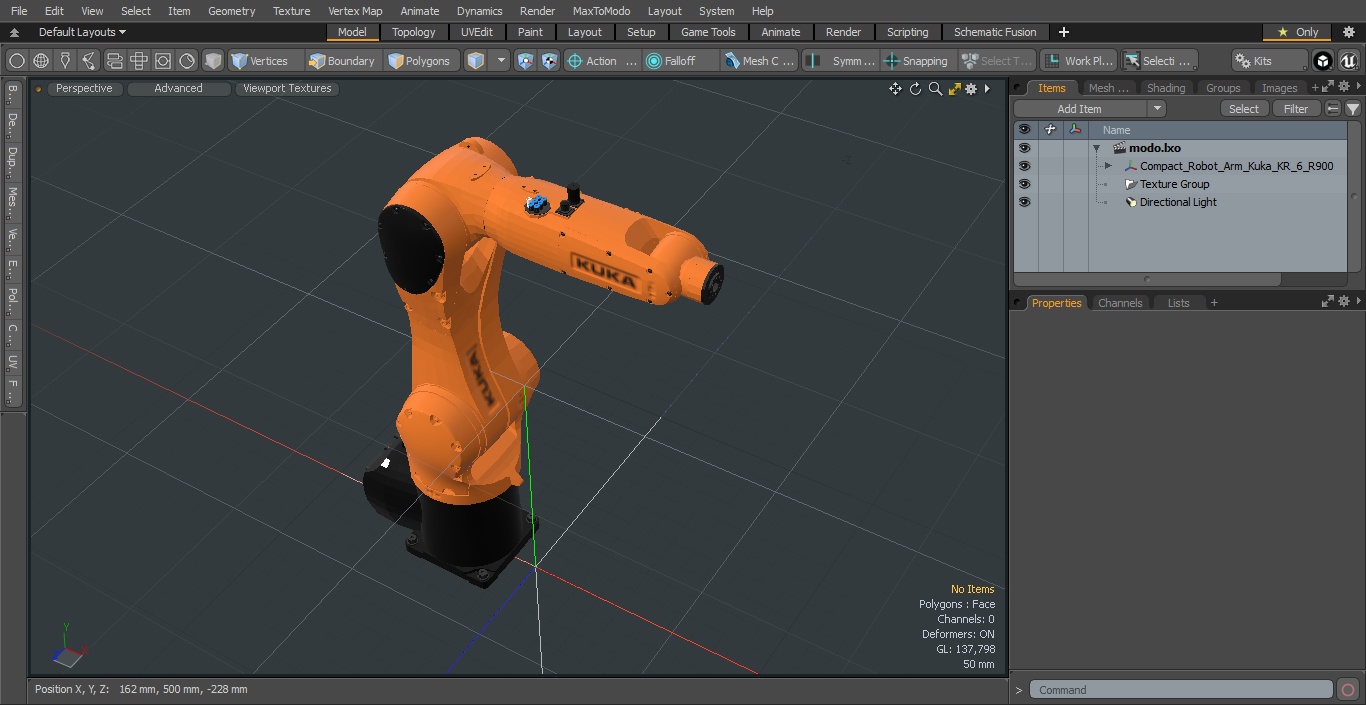Click the second blue pivot-selection icon
Viewport: 1366px width, 705px height.
[x=550, y=61]
